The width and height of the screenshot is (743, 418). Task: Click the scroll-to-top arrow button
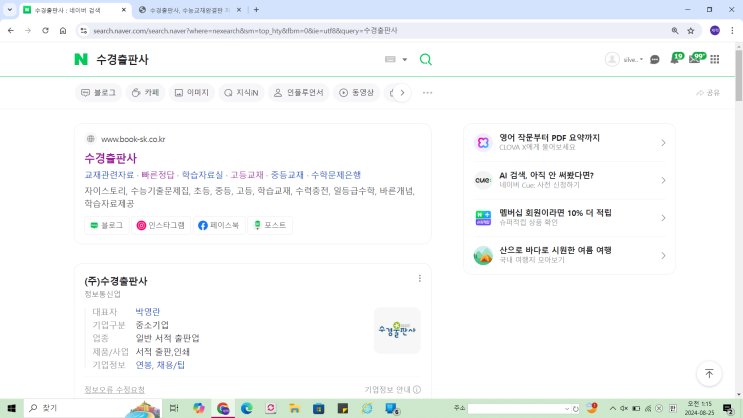[x=709, y=373]
